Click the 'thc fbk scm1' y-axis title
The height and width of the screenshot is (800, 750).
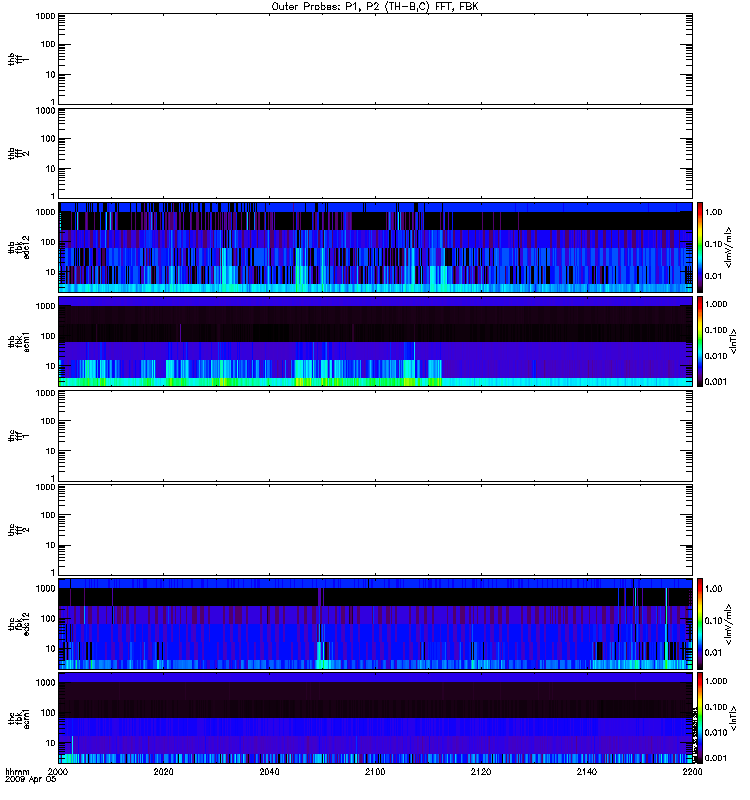point(18,718)
